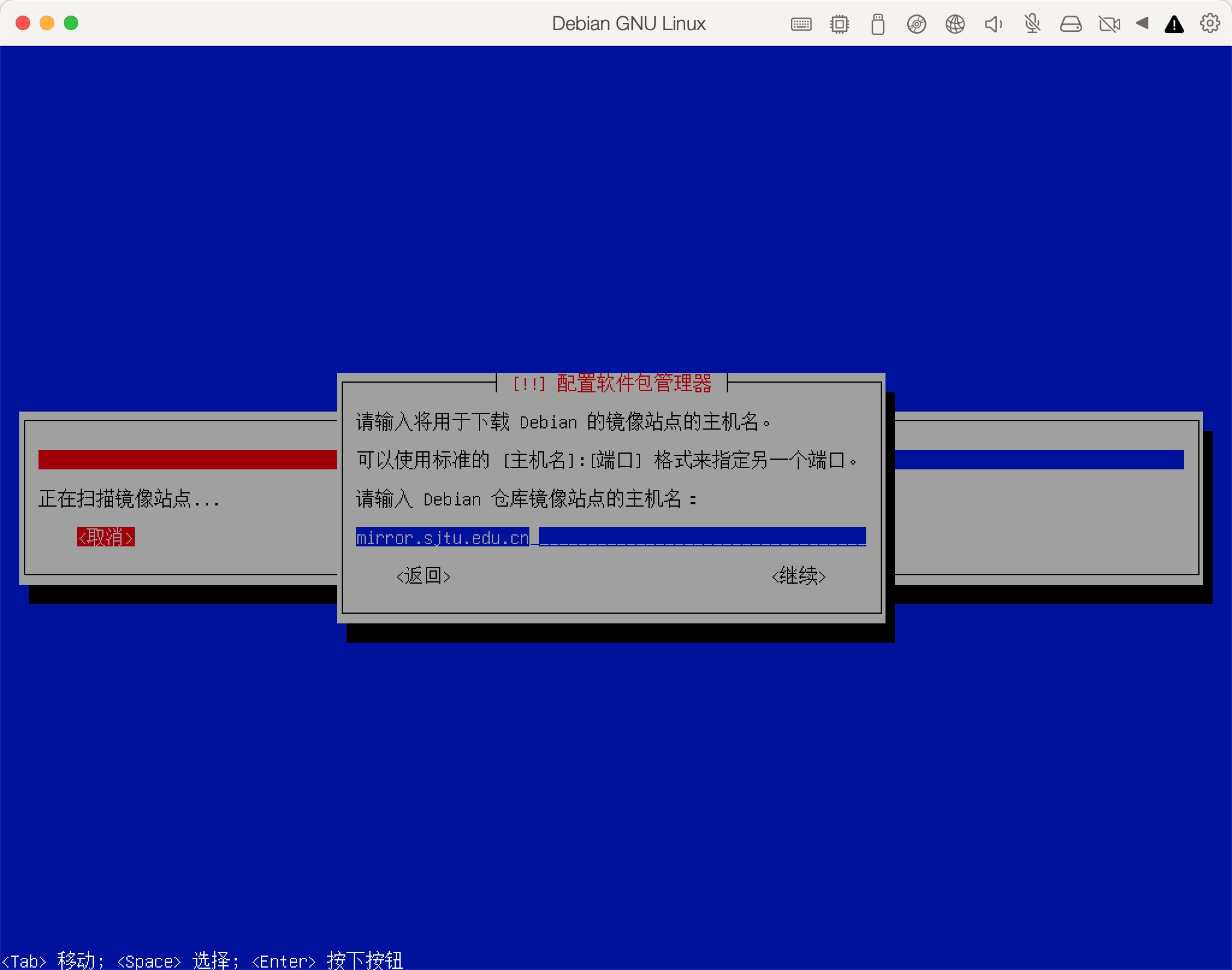Open the settings gear icon

coord(1210,23)
